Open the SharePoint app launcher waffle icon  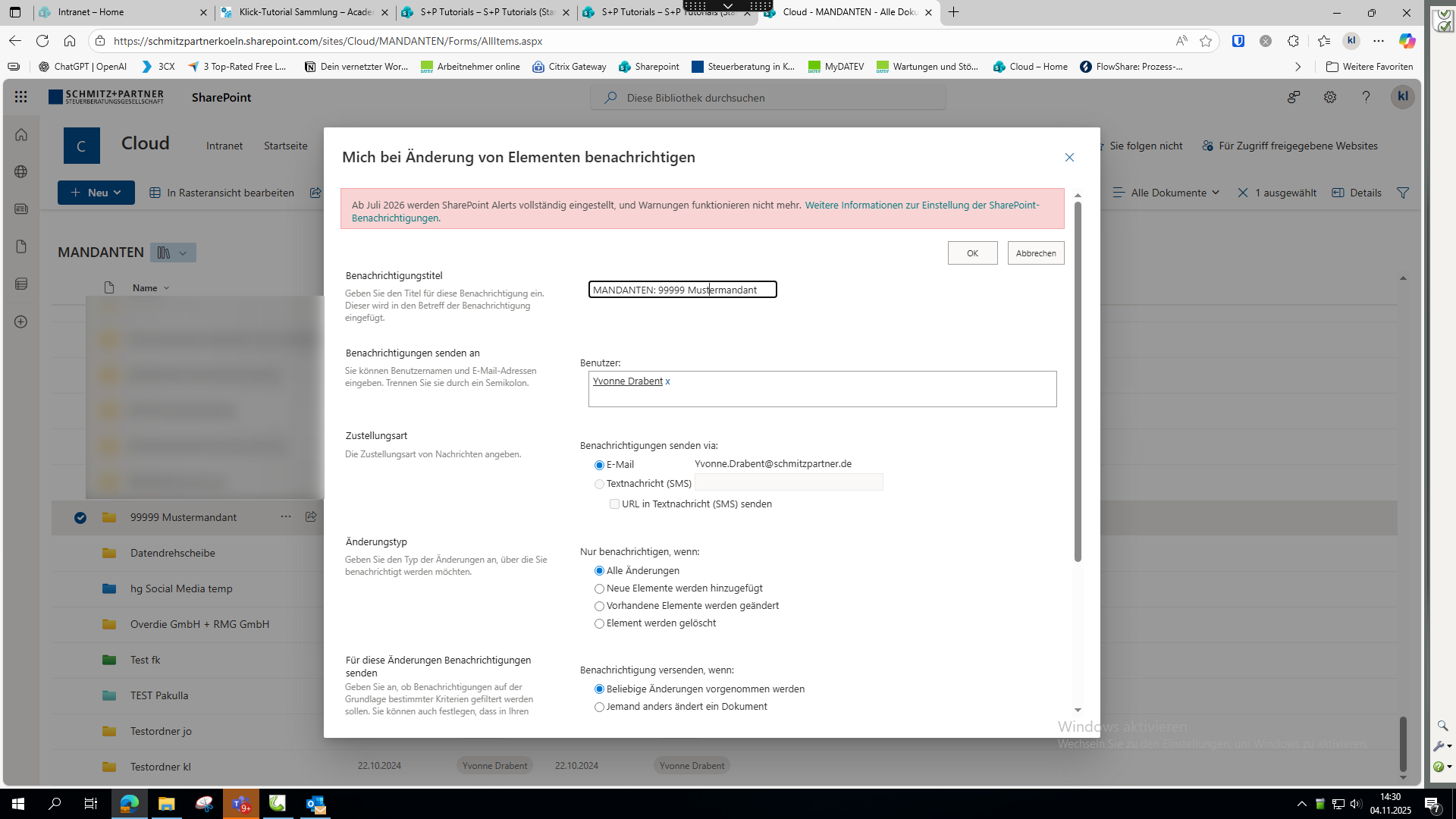click(x=20, y=97)
